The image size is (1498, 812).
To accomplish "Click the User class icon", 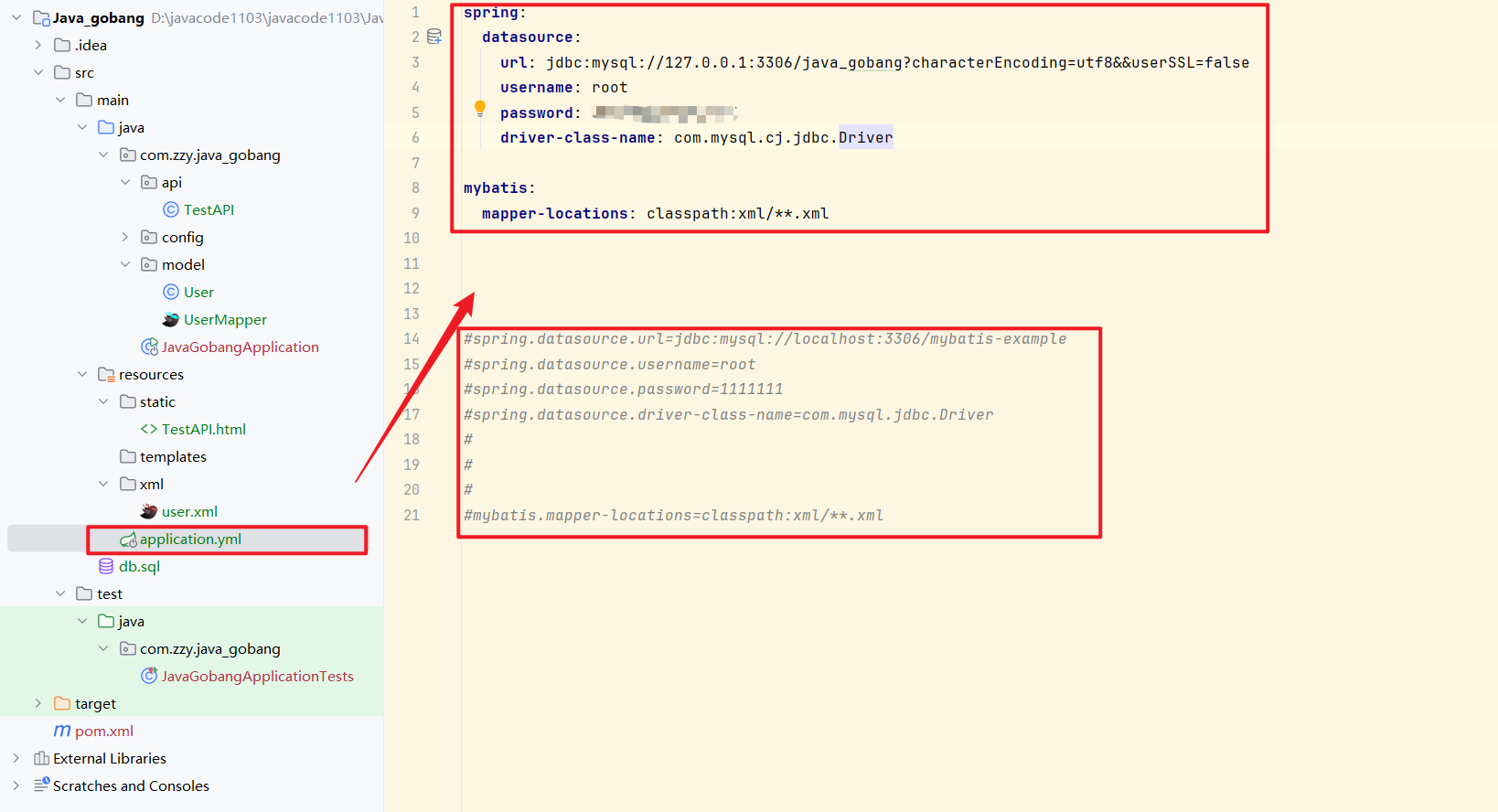I will click(171, 292).
